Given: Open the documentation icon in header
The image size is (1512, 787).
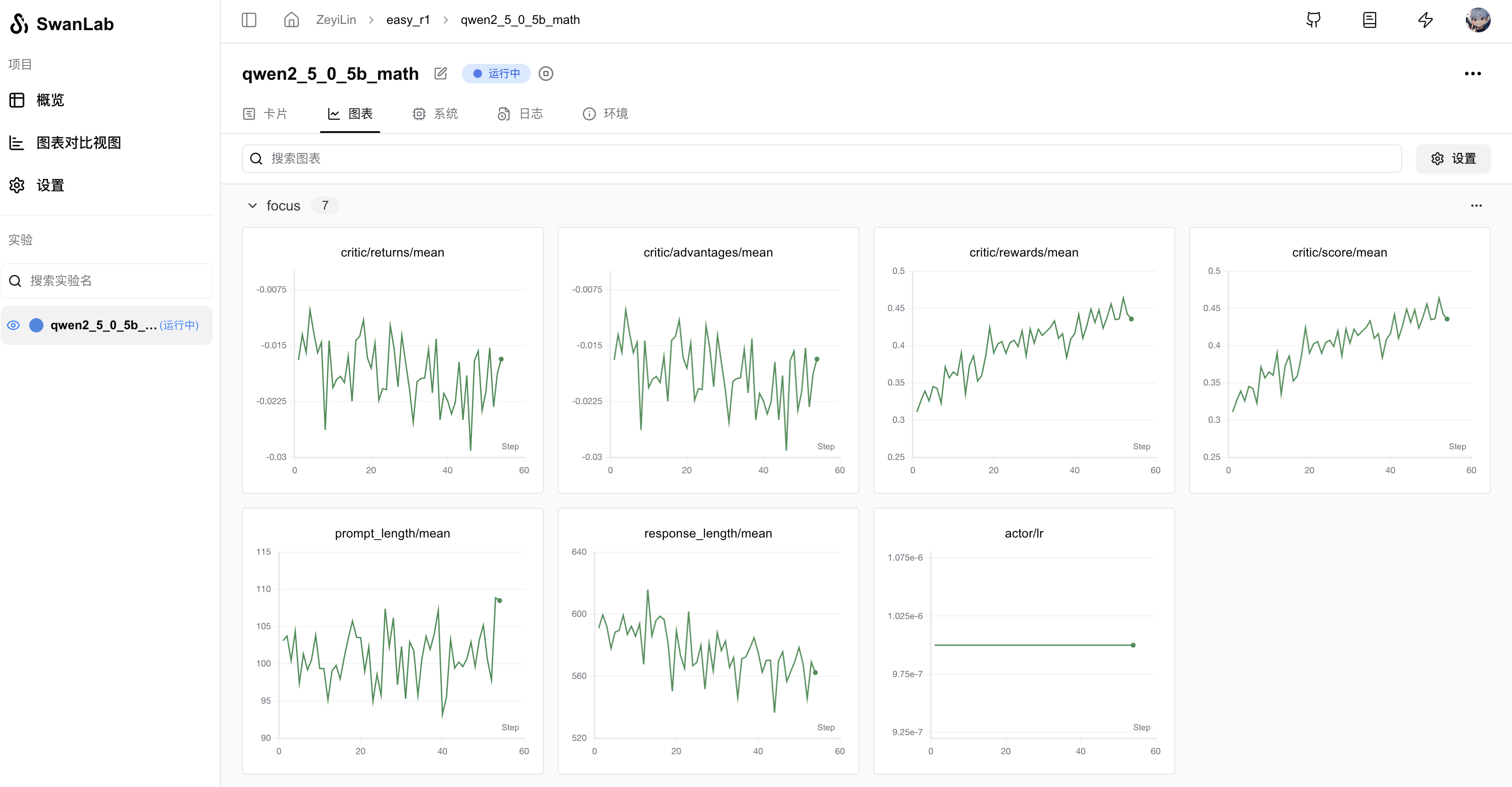Looking at the screenshot, I should (x=1369, y=20).
